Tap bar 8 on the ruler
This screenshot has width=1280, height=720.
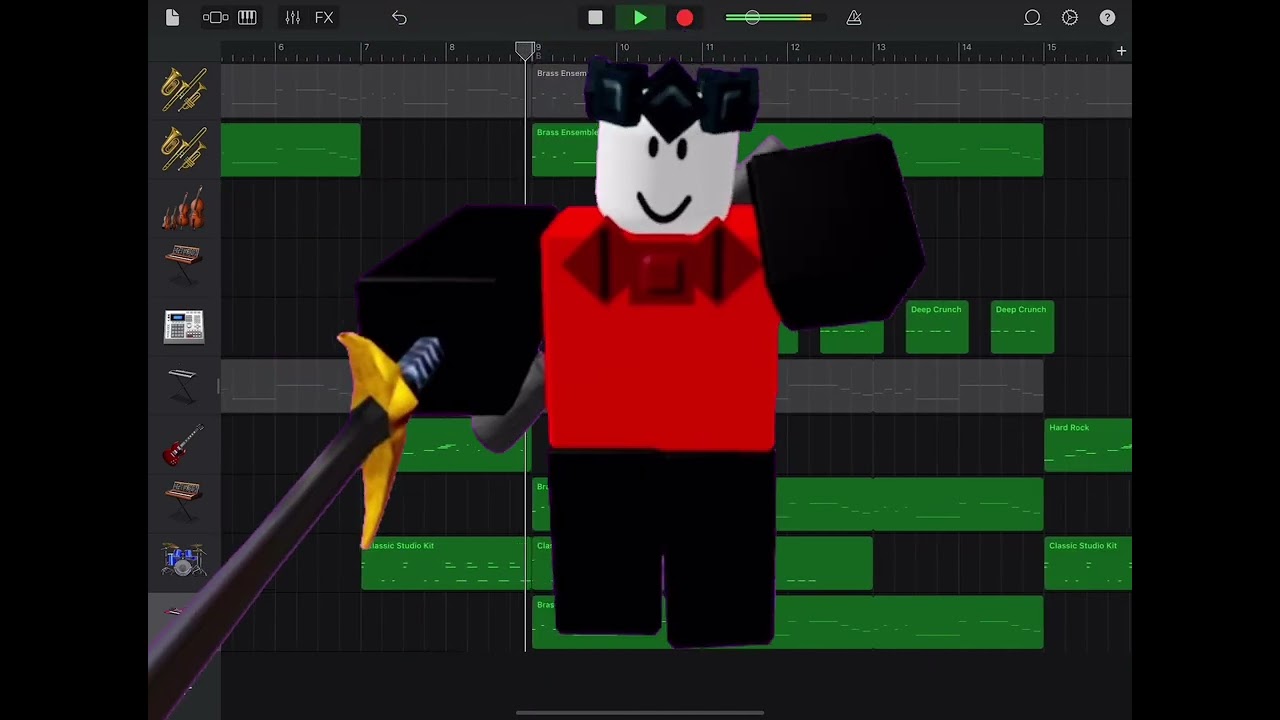pyautogui.click(x=452, y=47)
